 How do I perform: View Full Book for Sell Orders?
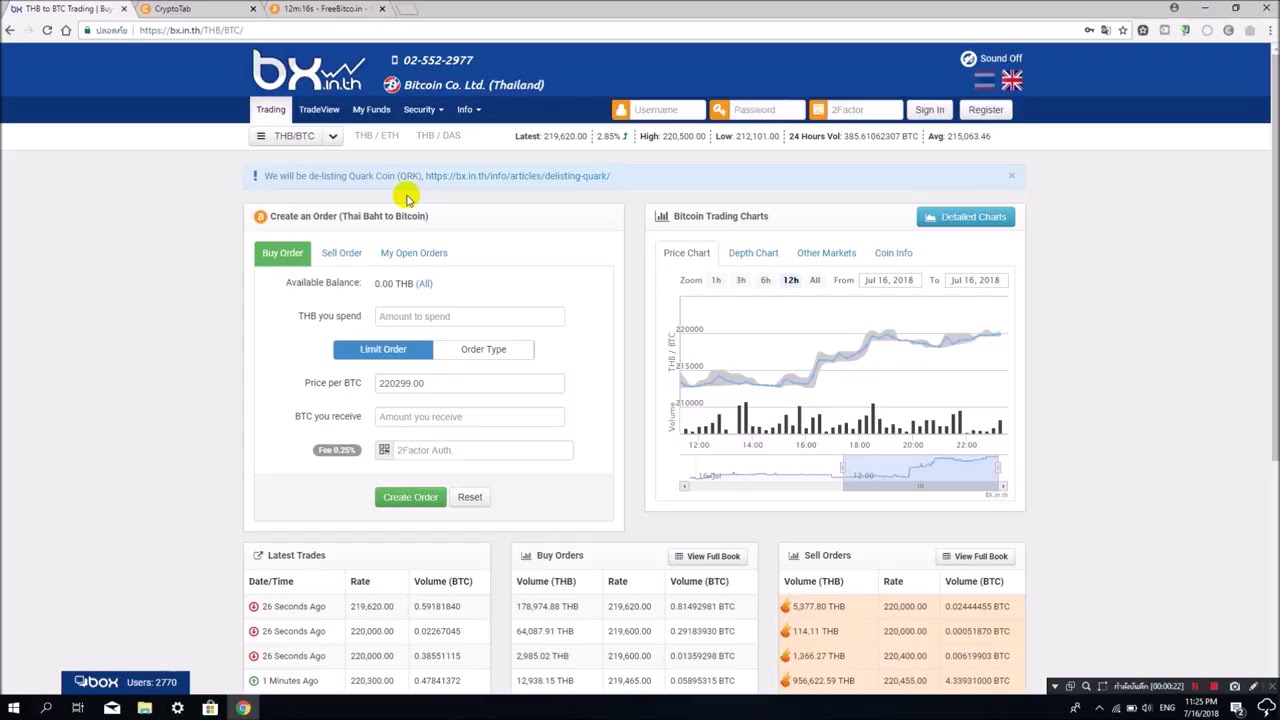pos(975,556)
